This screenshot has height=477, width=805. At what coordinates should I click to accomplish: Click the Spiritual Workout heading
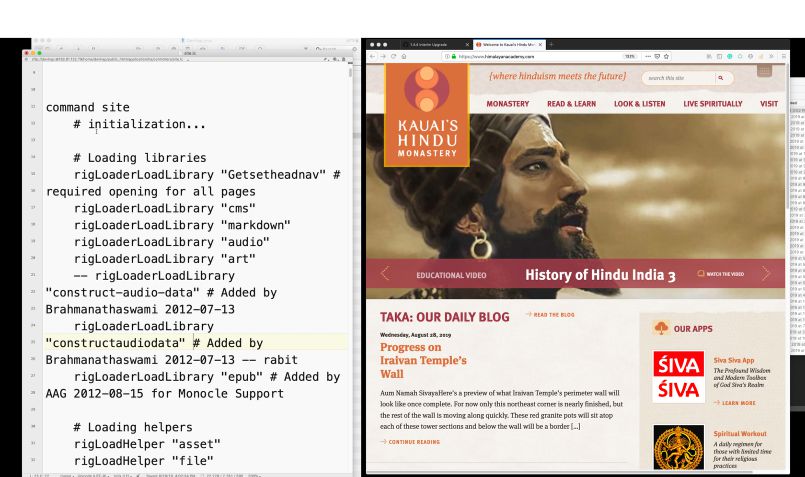[740, 434]
